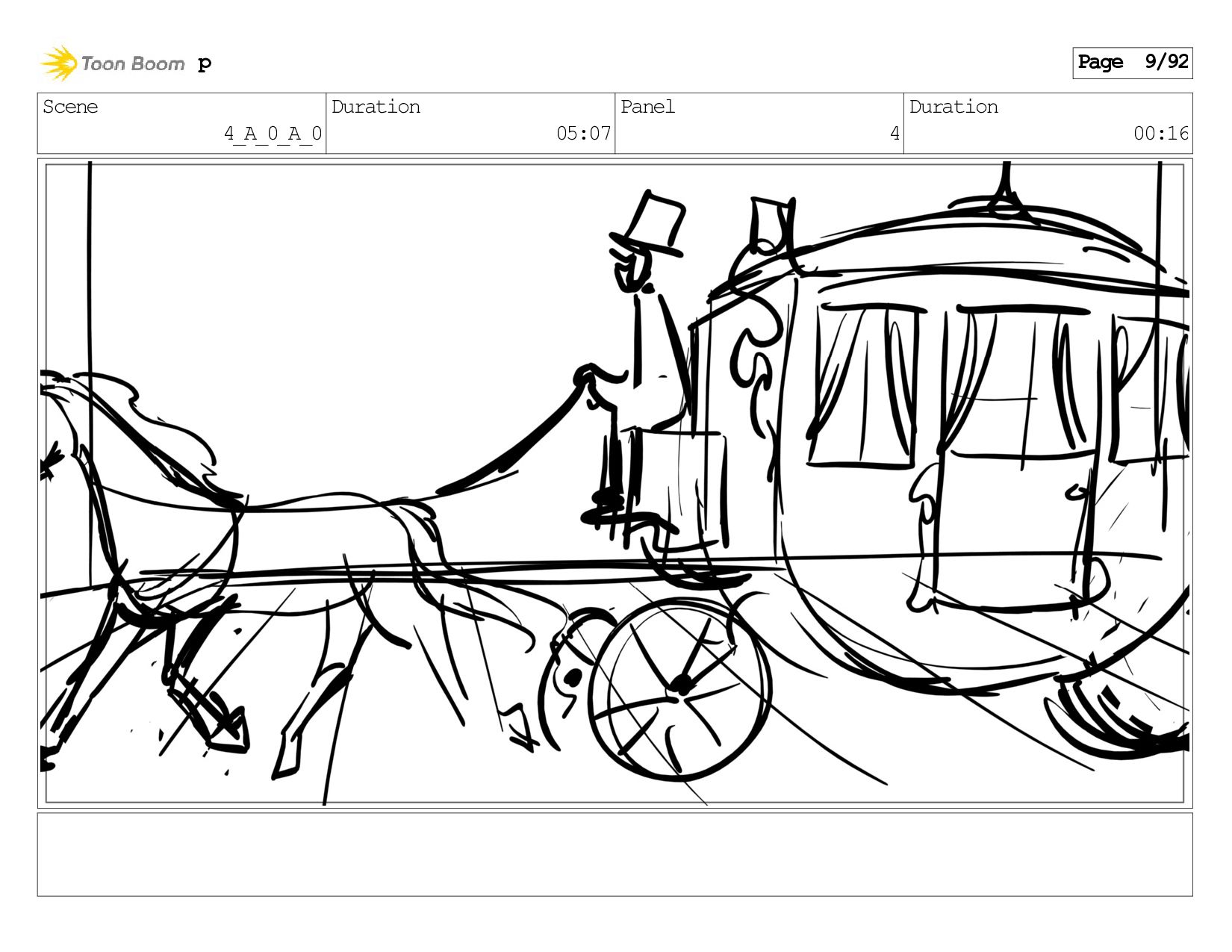Click the Panel label

point(647,107)
